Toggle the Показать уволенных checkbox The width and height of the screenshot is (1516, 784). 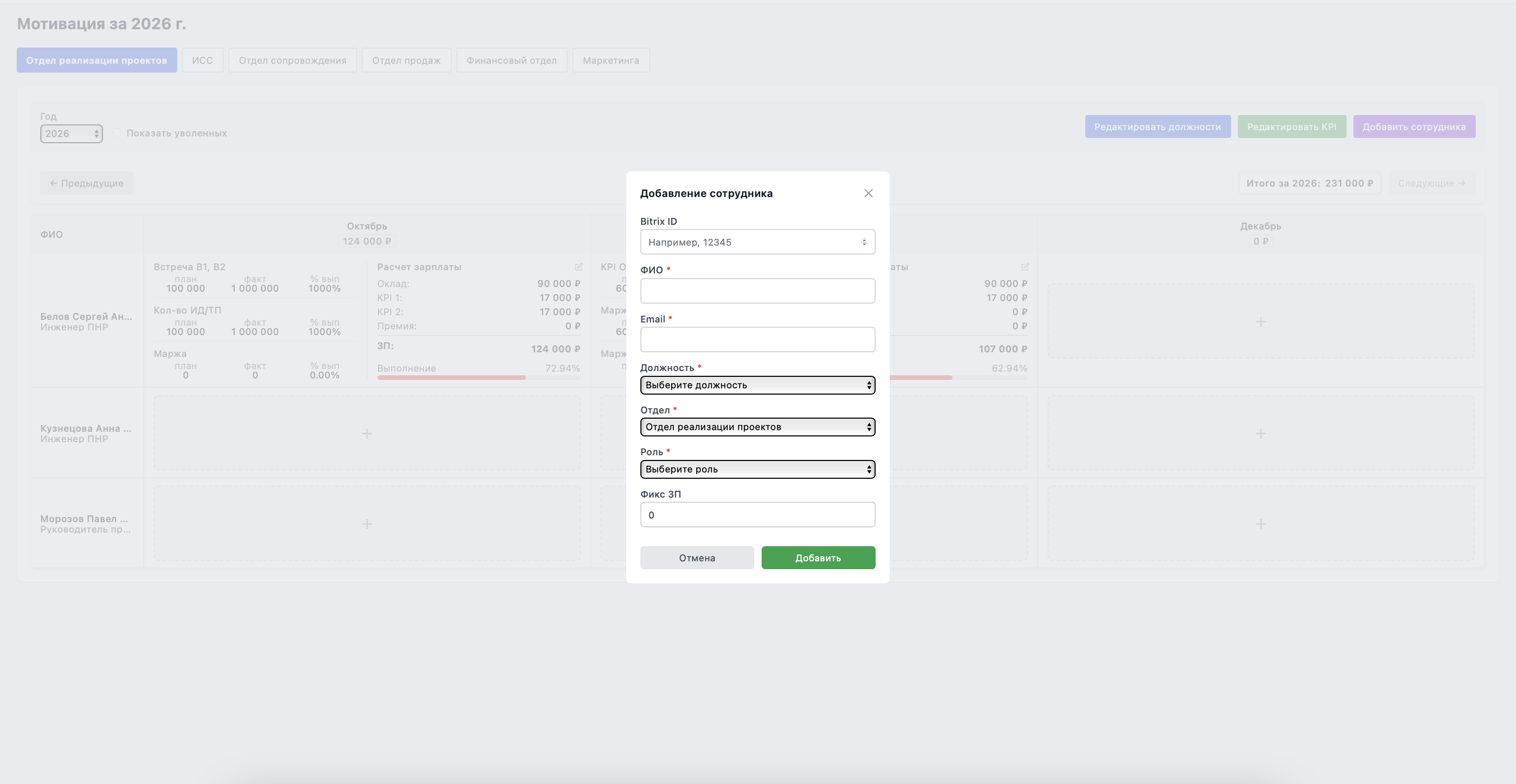point(117,132)
